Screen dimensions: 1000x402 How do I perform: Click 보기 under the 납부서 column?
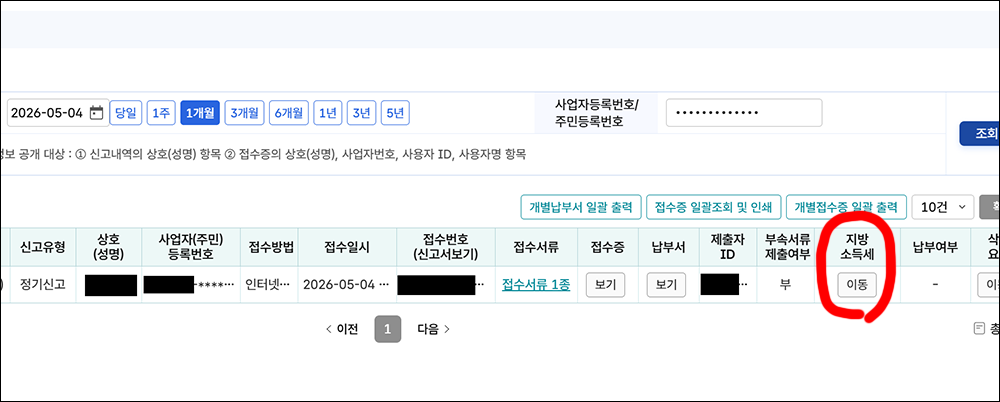click(x=666, y=285)
